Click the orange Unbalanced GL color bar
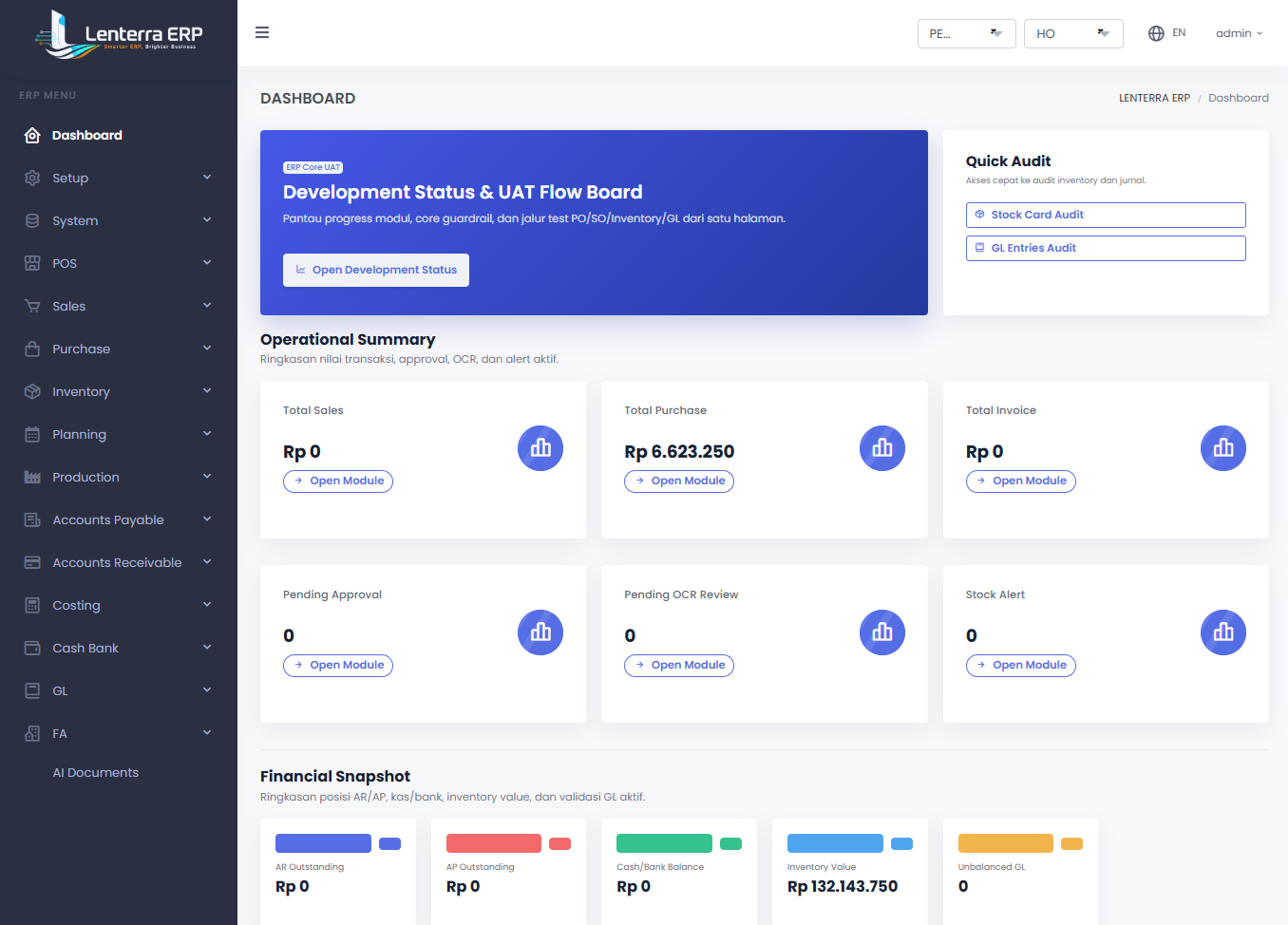Screen dimensions: 1288x925 [1006, 843]
